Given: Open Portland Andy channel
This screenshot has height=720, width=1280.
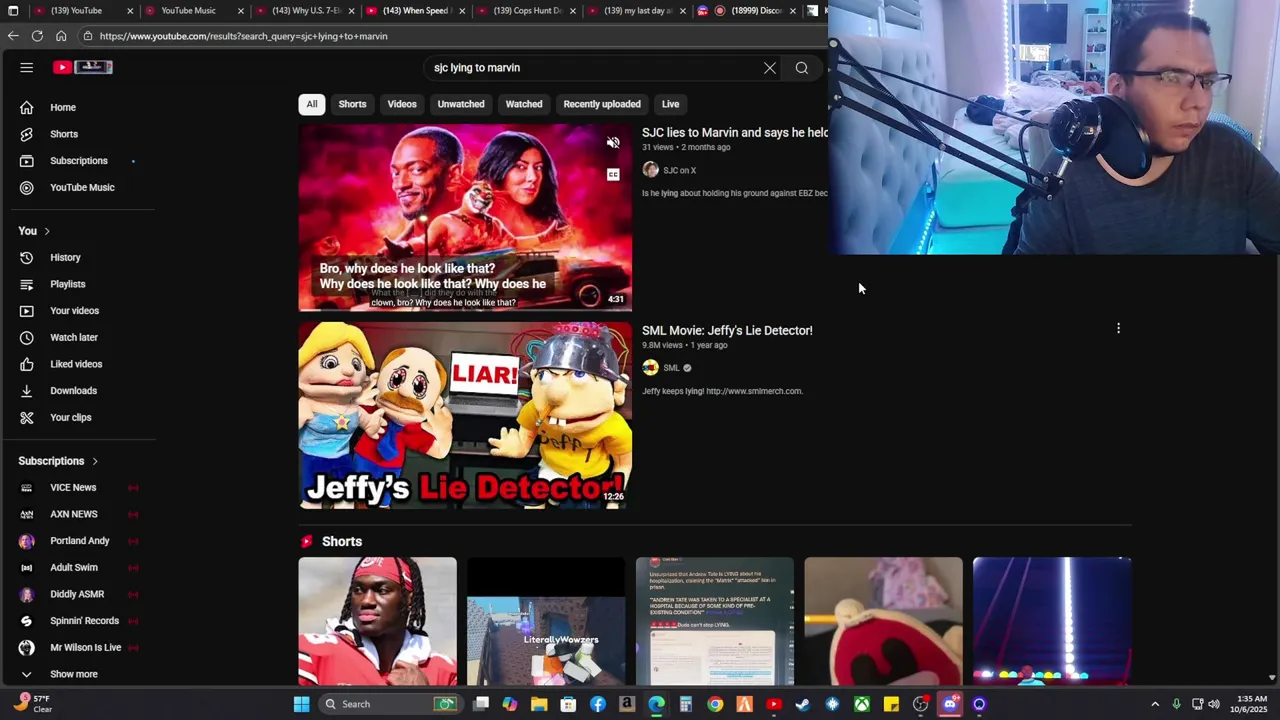Looking at the screenshot, I should click(82, 541).
